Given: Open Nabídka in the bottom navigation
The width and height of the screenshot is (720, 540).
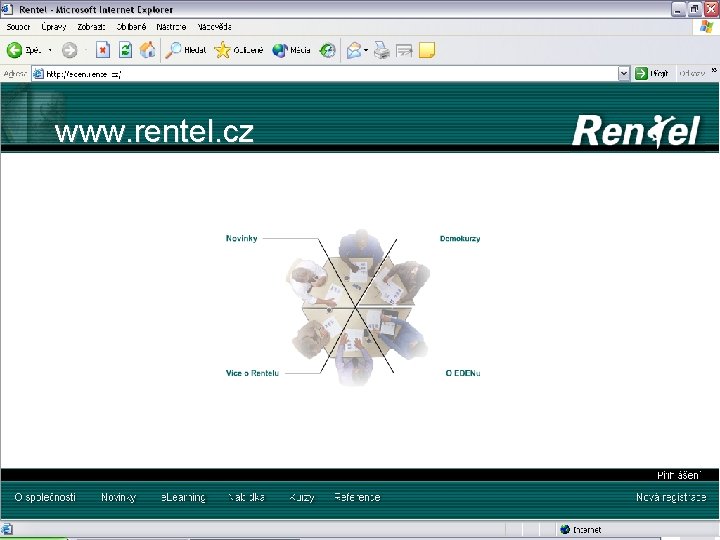Looking at the screenshot, I should click(x=247, y=497).
